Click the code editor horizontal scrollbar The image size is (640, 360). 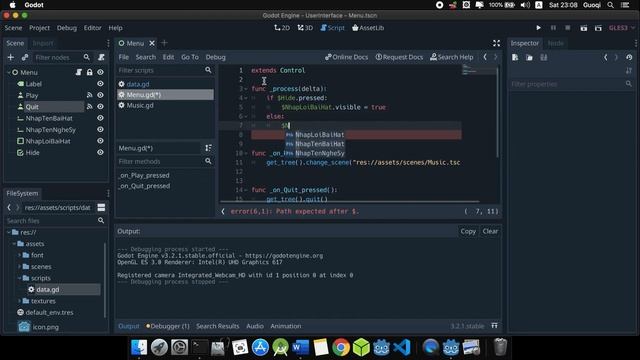point(349,202)
